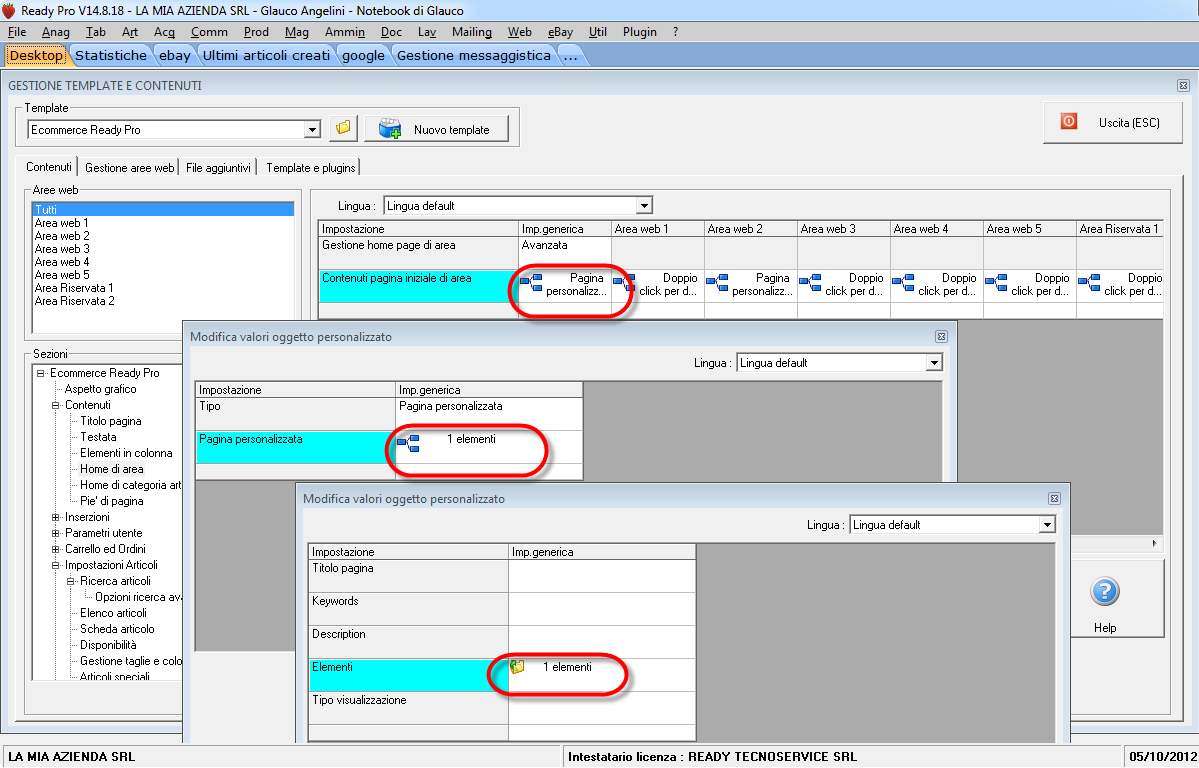Switch to the Gestione messaggistica tab

coord(474,55)
